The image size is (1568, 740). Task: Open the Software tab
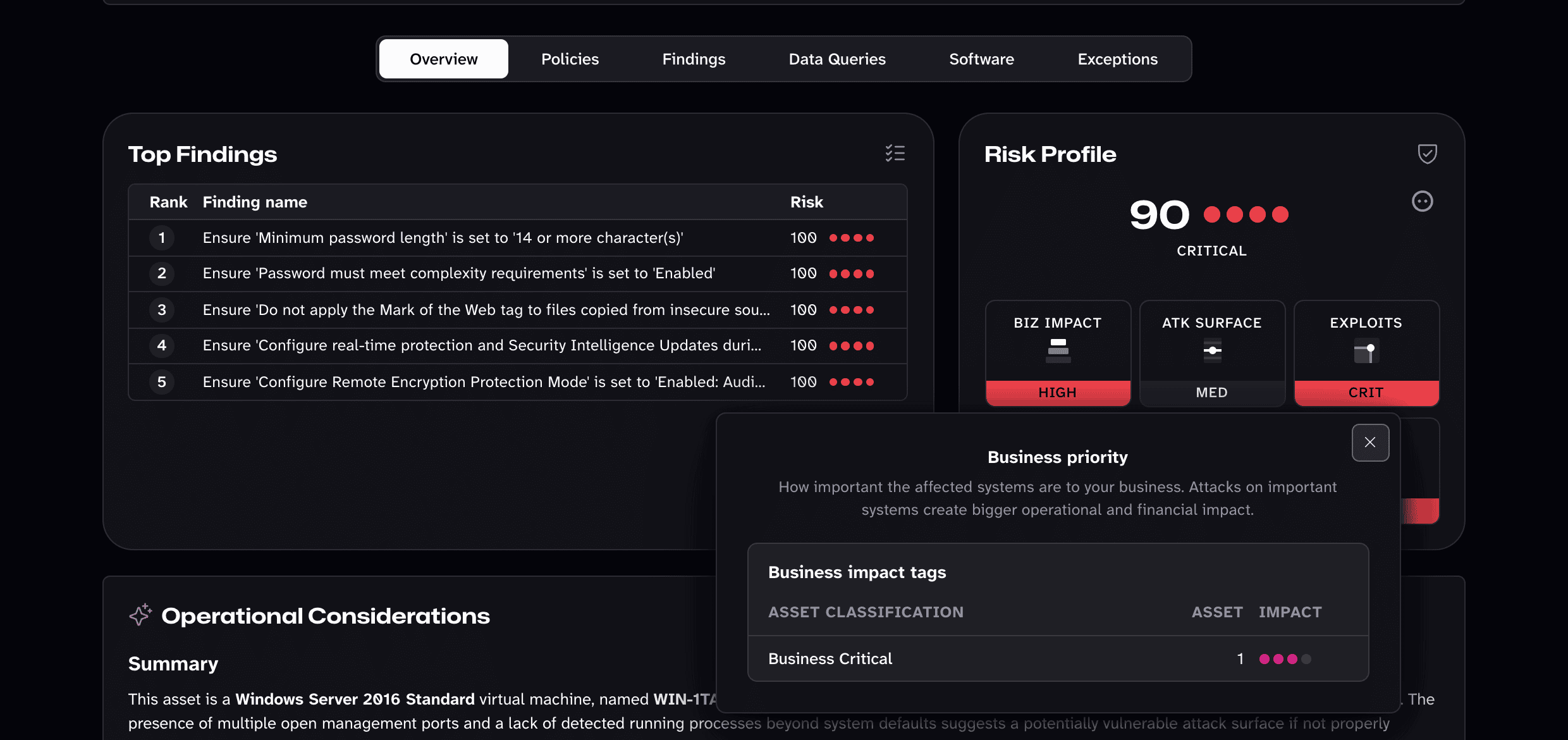click(x=981, y=59)
